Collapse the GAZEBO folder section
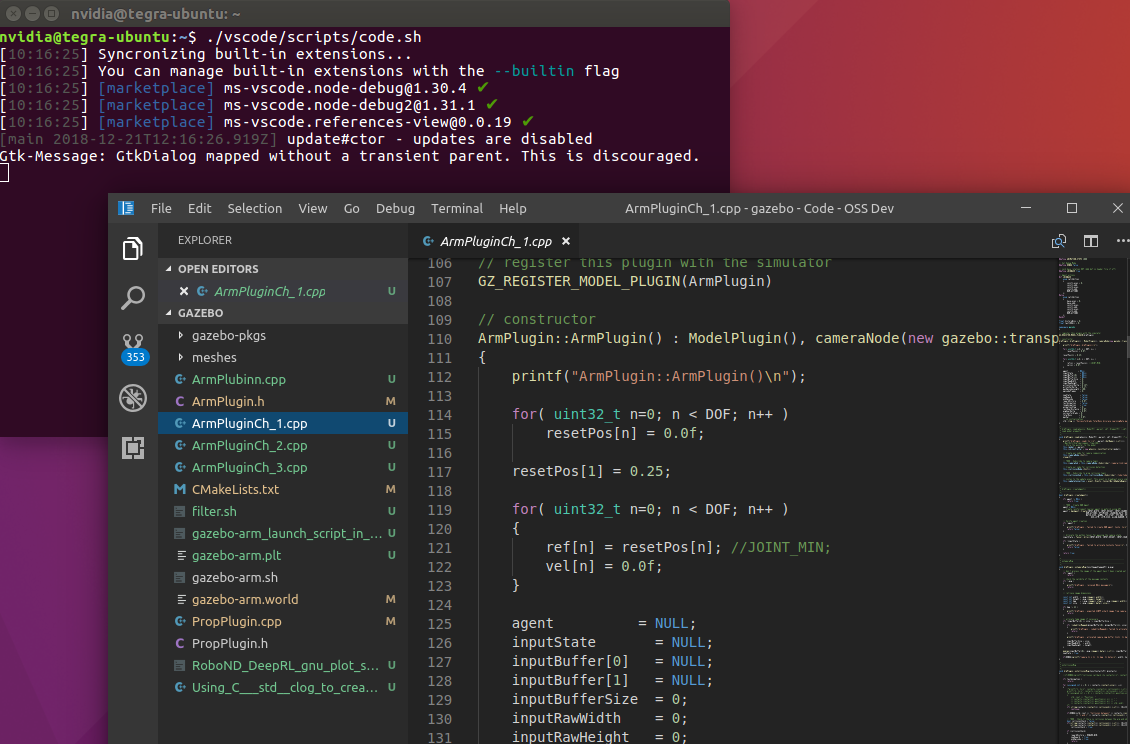Viewport: 1130px width, 744px height. pos(169,313)
